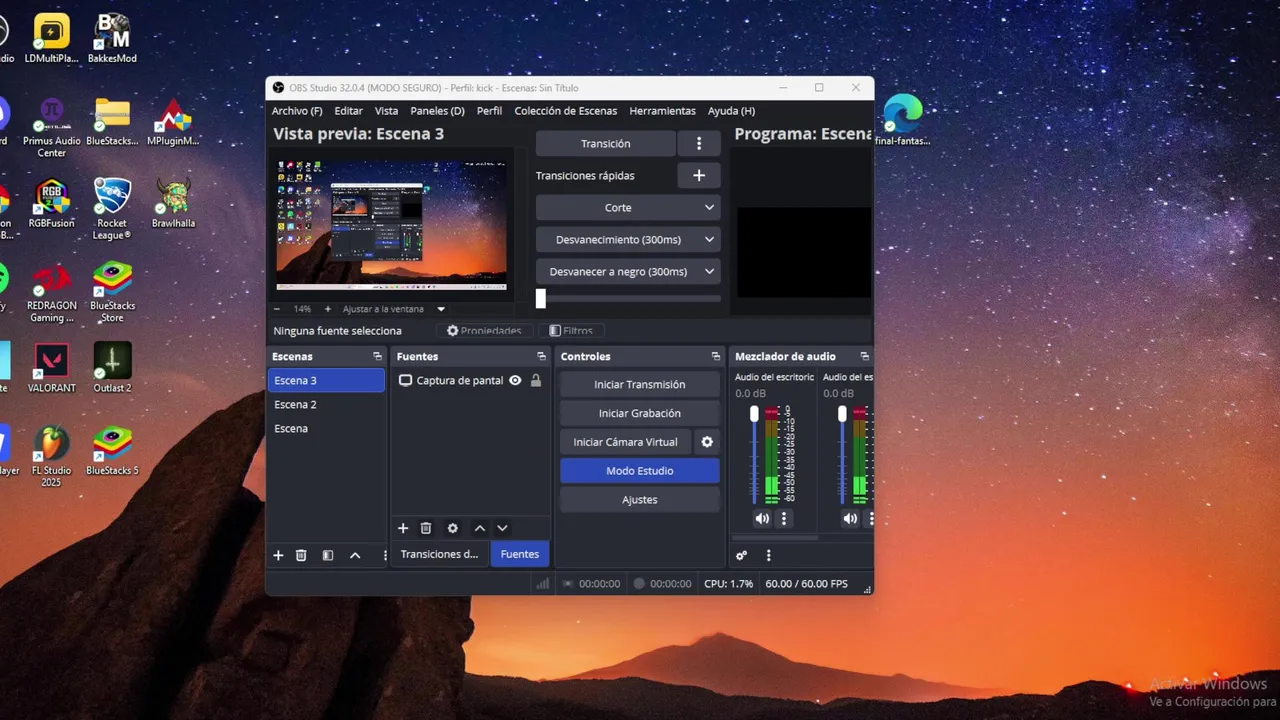
Task: Open BlueStacks 5 desktop icon
Action: pos(112,450)
